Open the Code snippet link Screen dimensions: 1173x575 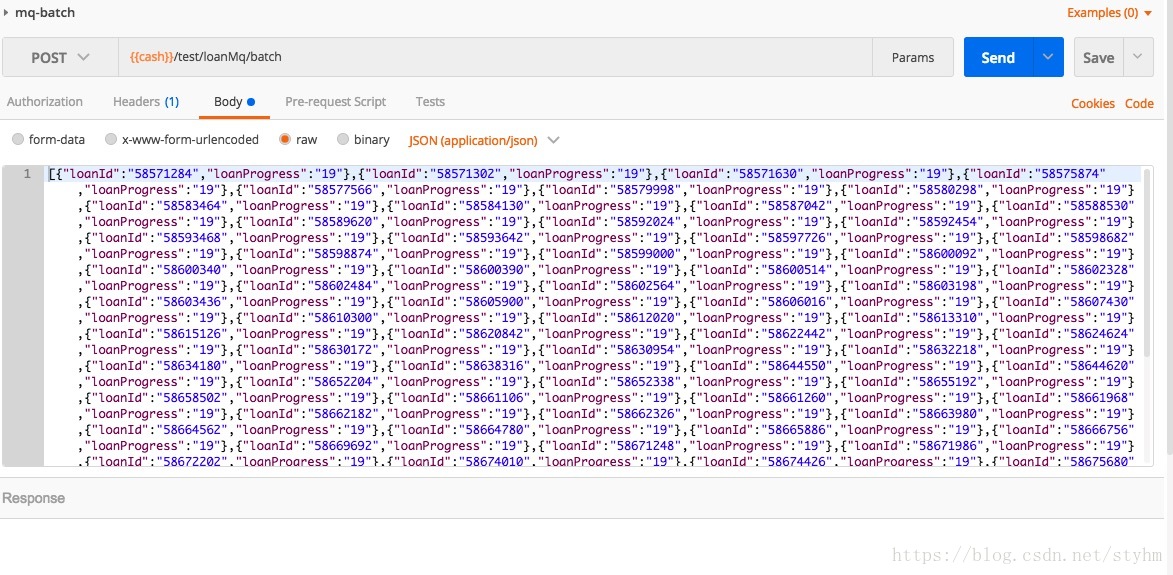click(x=1139, y=104)
